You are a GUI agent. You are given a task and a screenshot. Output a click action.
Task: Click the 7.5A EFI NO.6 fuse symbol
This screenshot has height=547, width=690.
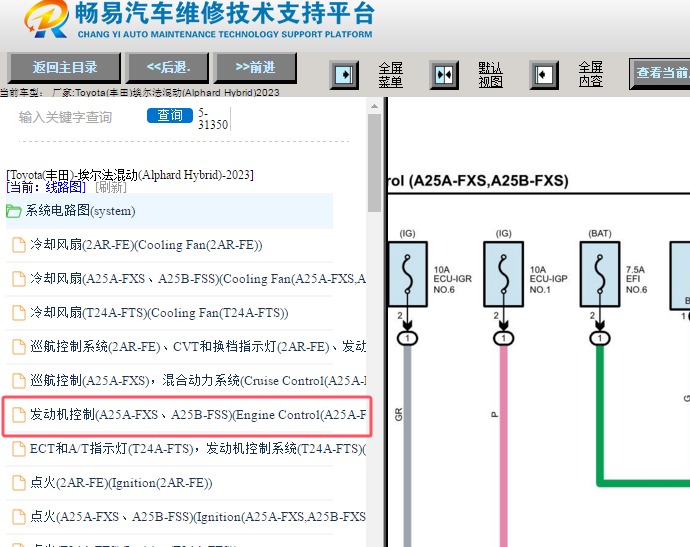point(600,274)
